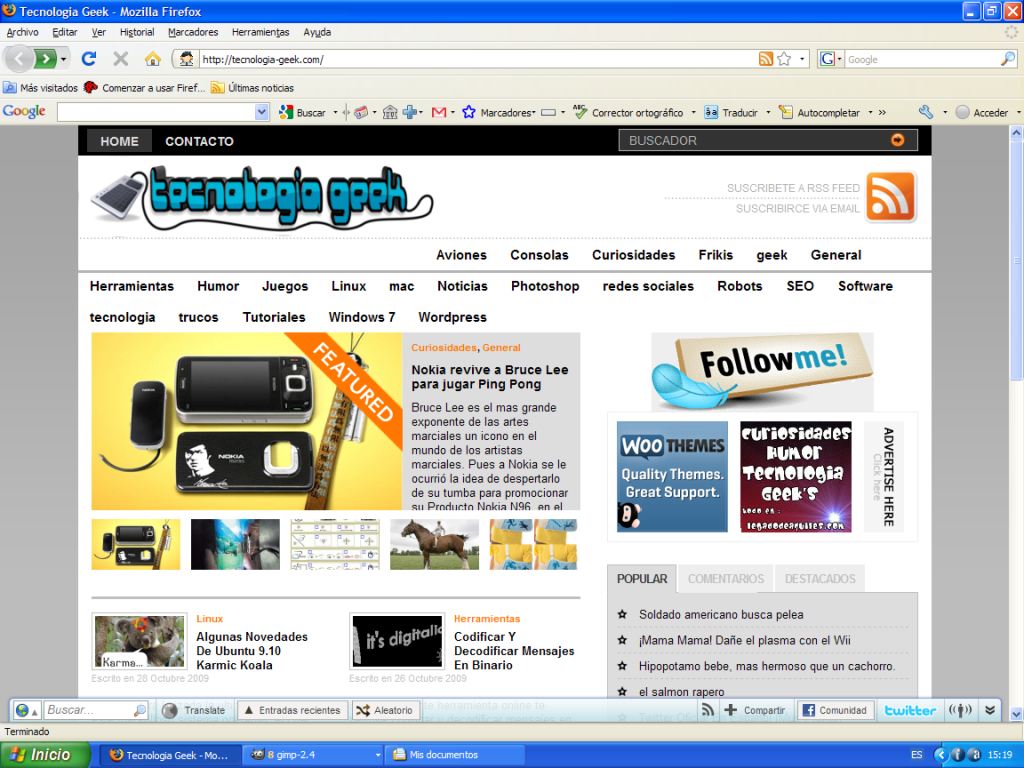Open Google Toolbar search box dropdown
Viewport: 1024px width, 768px height.
262,112
